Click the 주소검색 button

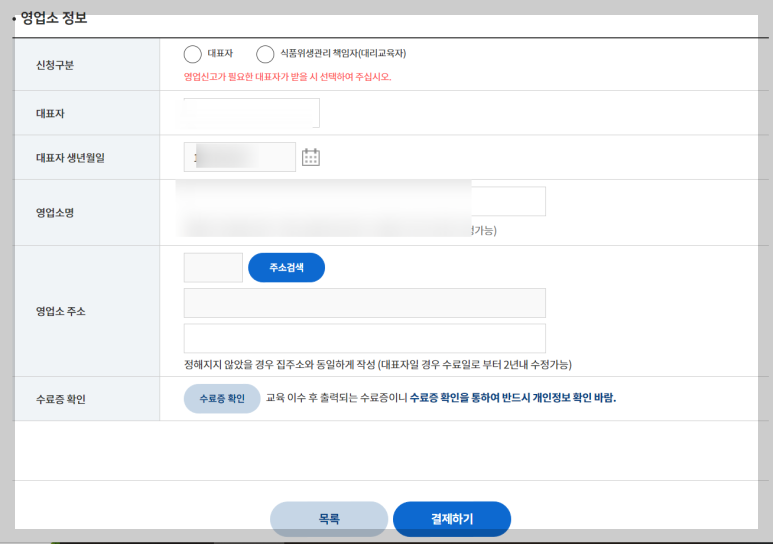pyautogui.click(x=286, y=268)
